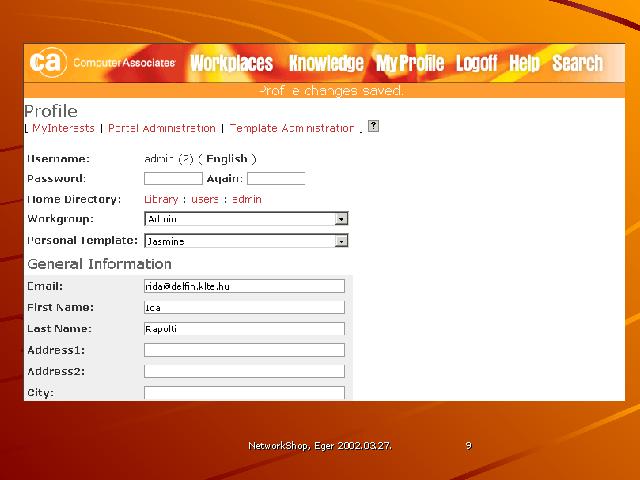The width and height of the screenshot is (640, 480).
Task: Expand the Personal Template dropdown
Action: 341,241
